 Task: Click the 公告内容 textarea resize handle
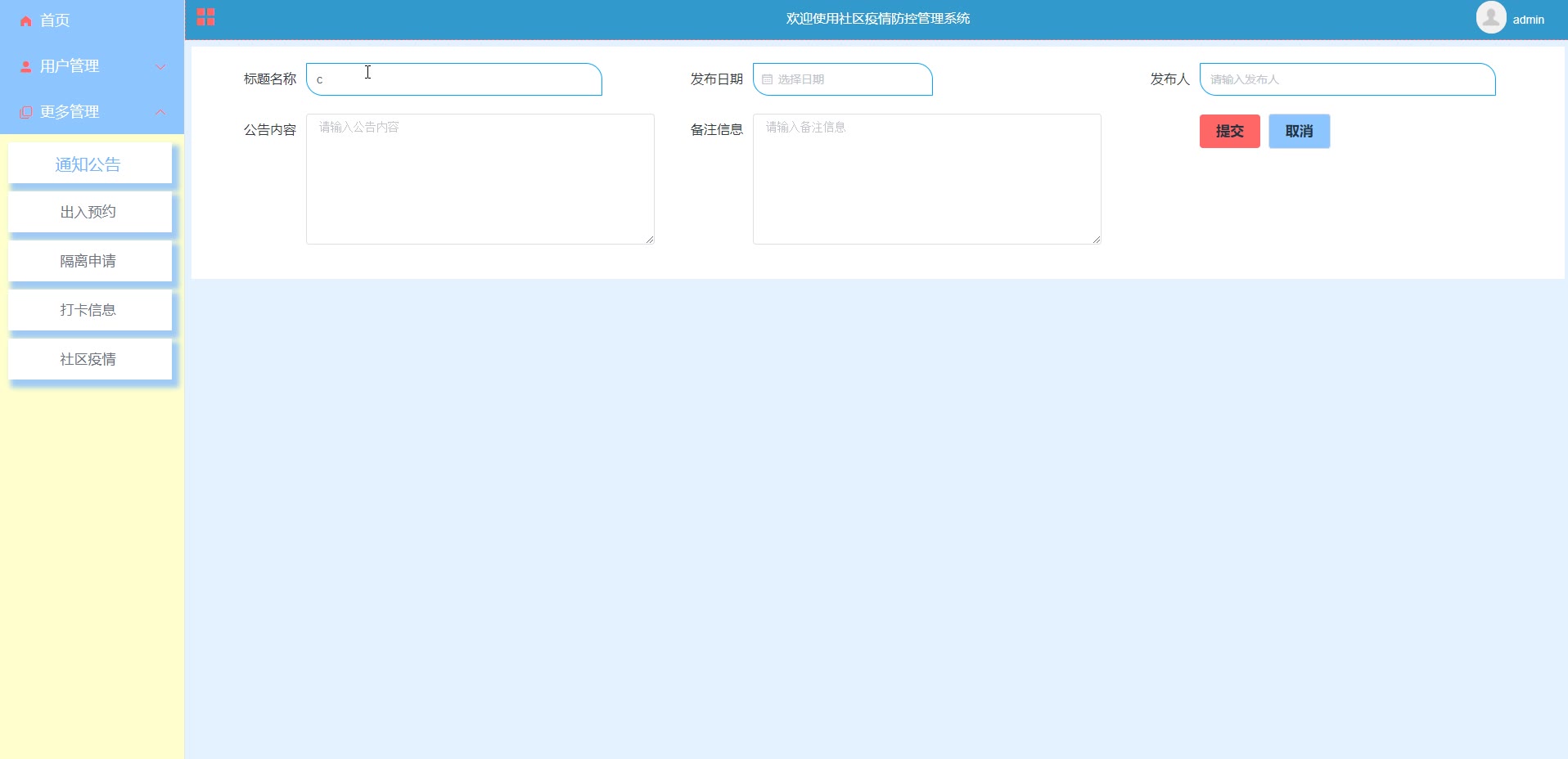[650, 240]
